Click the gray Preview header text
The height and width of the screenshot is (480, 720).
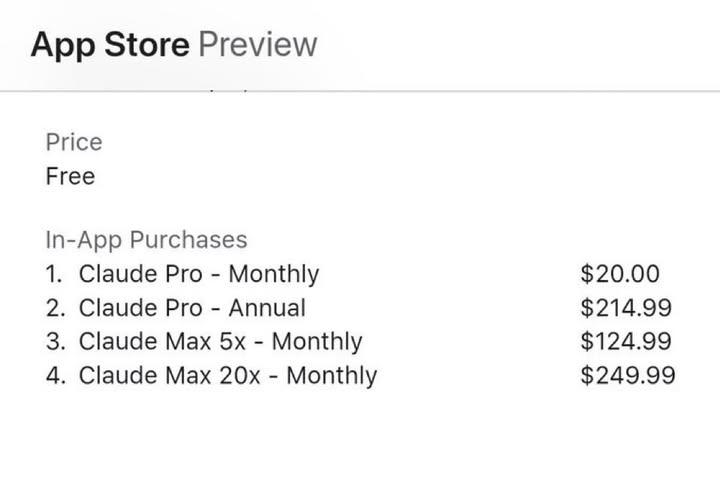pyautogui.click(x=257, y=45)
